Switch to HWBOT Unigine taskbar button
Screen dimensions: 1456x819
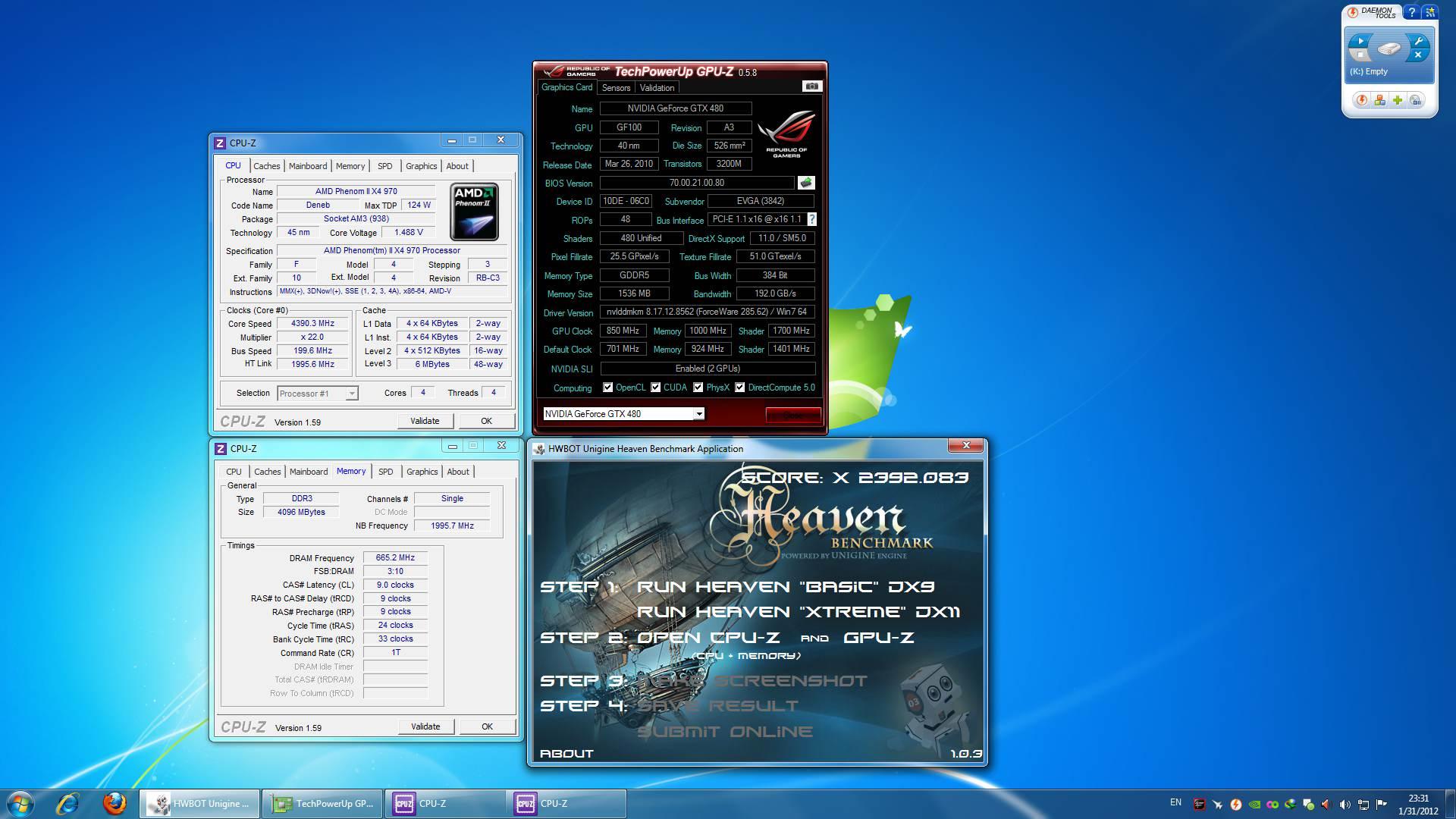click(200, 804)
